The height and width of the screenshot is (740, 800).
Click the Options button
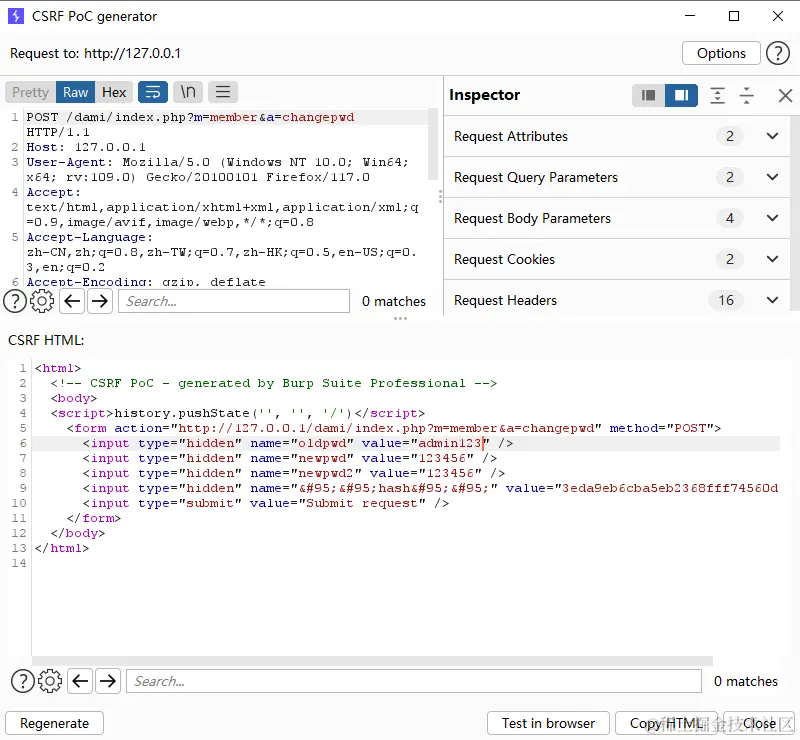click(x=721, y=53)
